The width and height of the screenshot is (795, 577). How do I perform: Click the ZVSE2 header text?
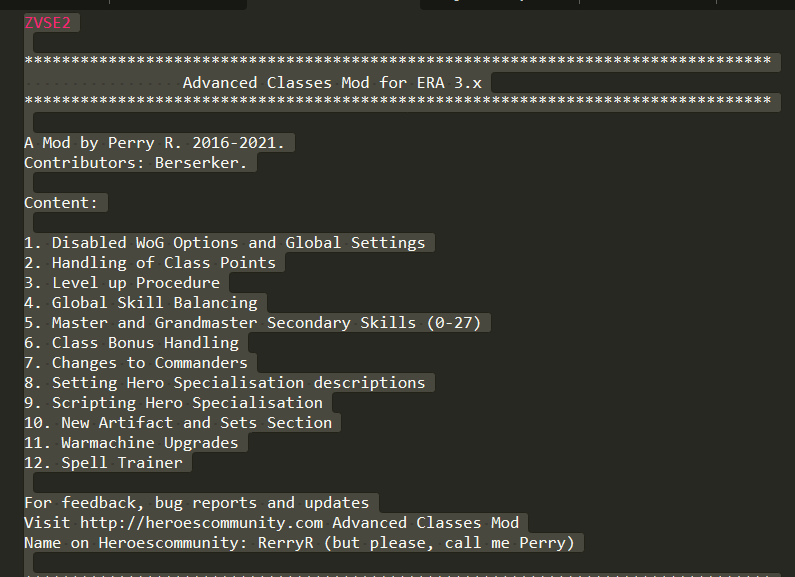pos(48,23)
